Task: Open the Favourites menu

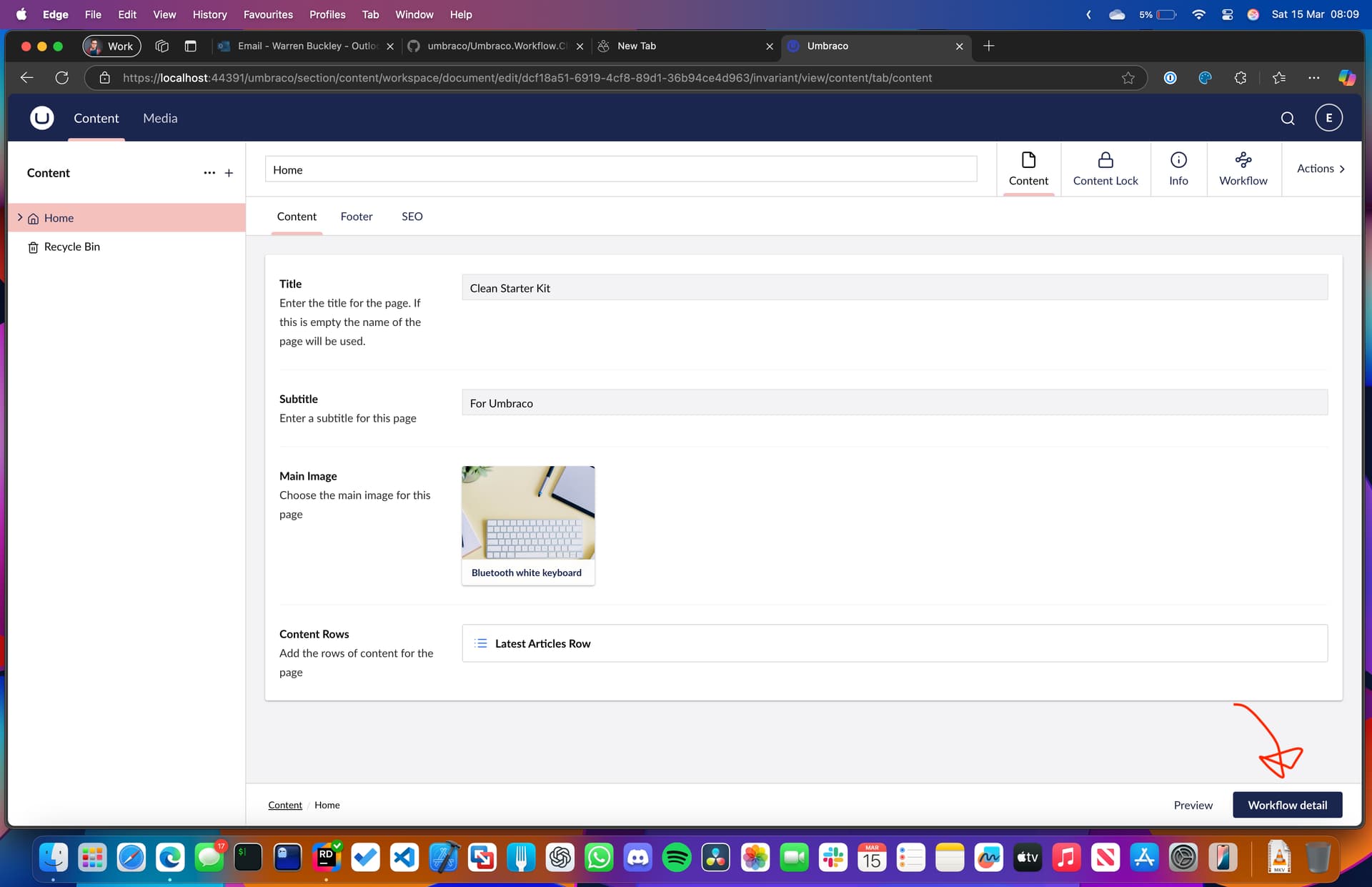Action: tap(268, 14)
